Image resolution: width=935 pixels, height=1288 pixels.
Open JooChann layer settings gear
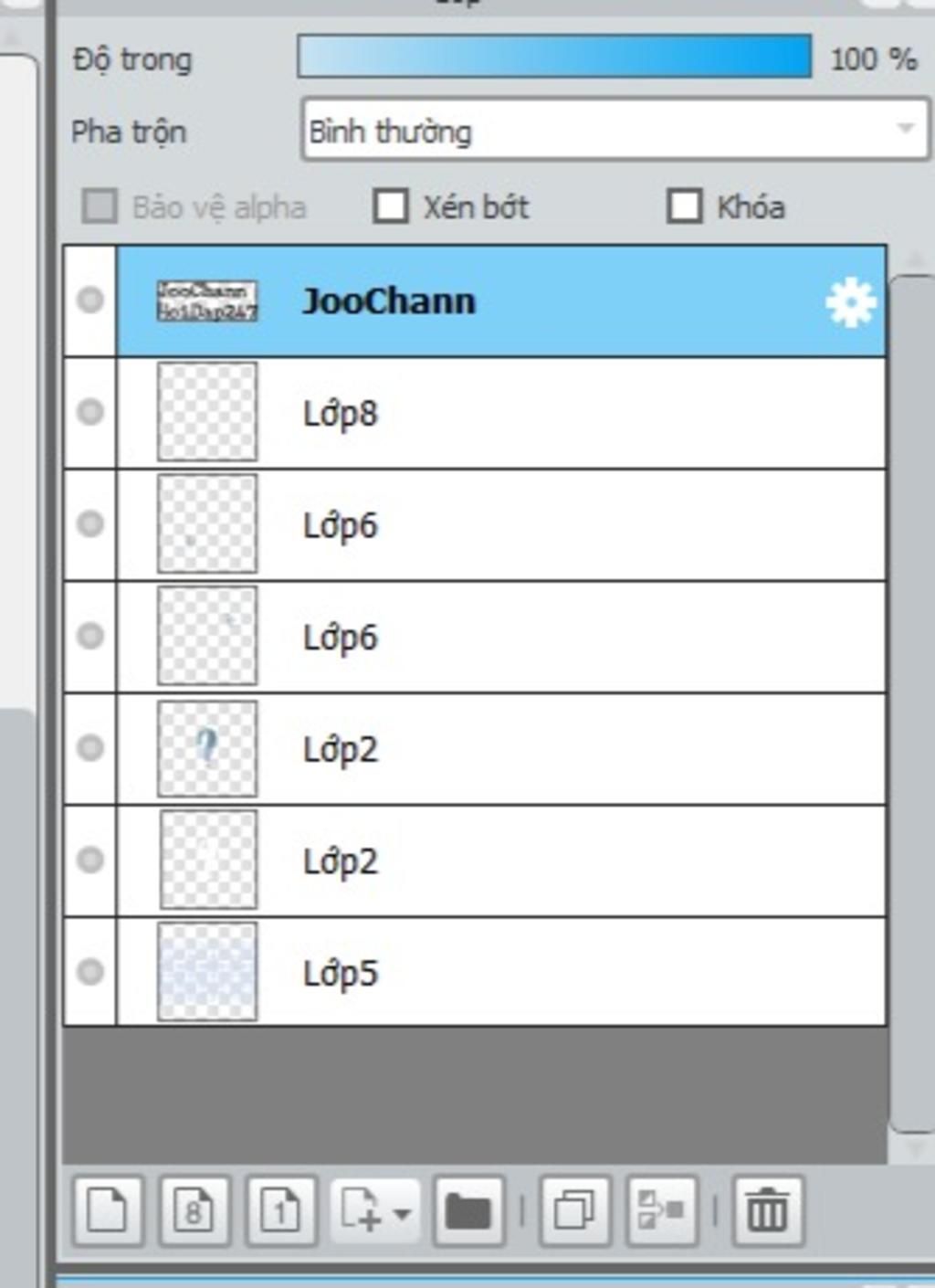pyautogui.click(x=850, y=302)
